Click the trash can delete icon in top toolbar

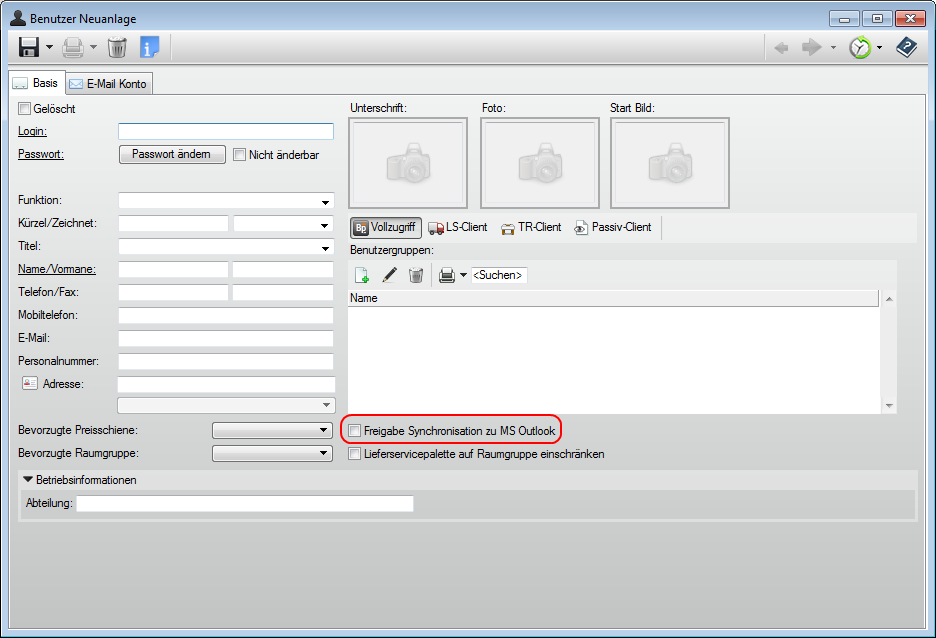click(117, 47)
